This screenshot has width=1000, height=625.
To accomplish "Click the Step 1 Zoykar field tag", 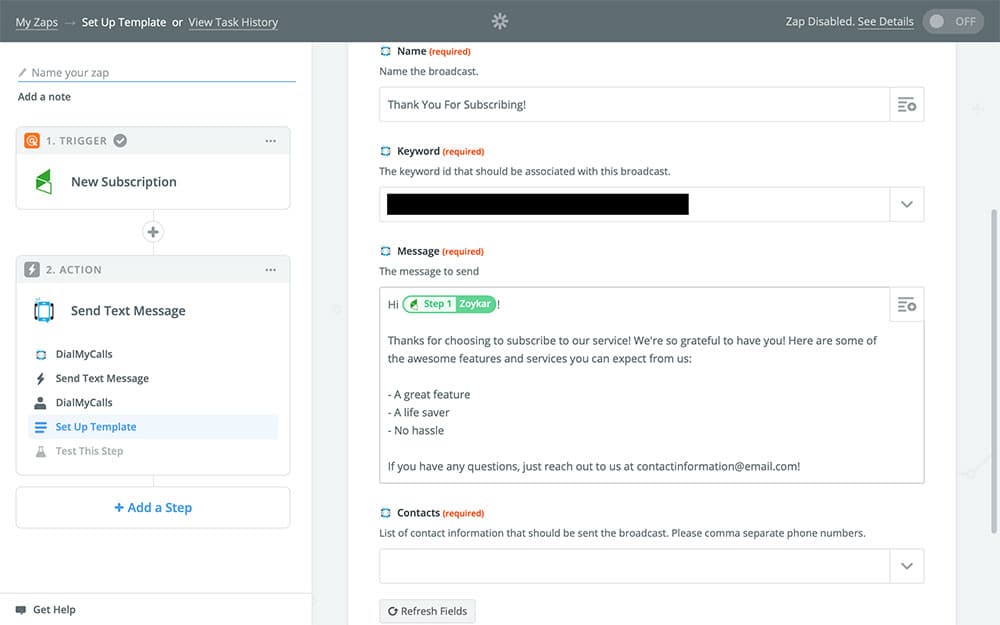I will [449, 304].
